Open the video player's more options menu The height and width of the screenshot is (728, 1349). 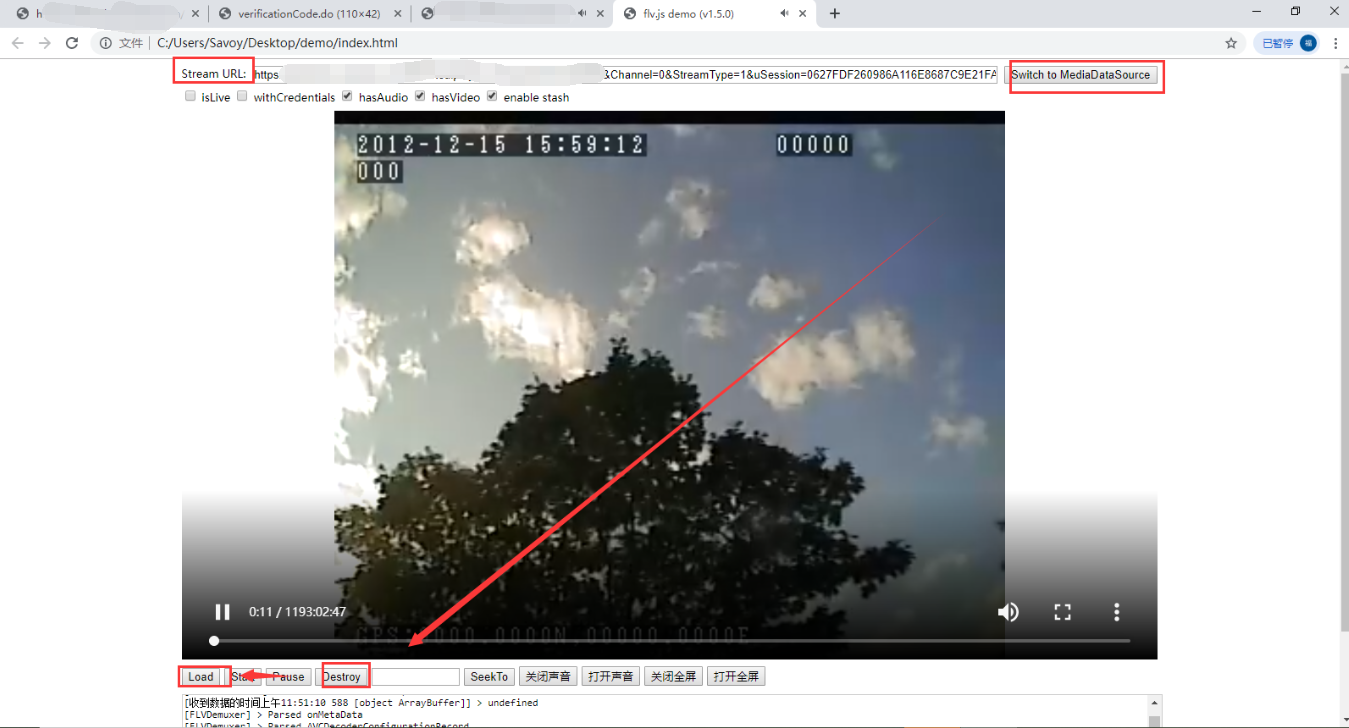(x=1116, y=612)
